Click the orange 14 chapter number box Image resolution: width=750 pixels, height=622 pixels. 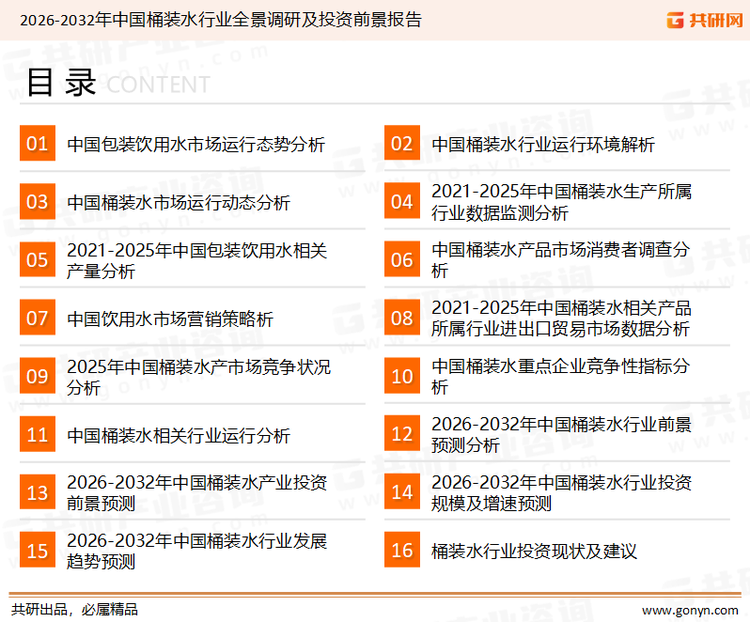tap(402, 492)
